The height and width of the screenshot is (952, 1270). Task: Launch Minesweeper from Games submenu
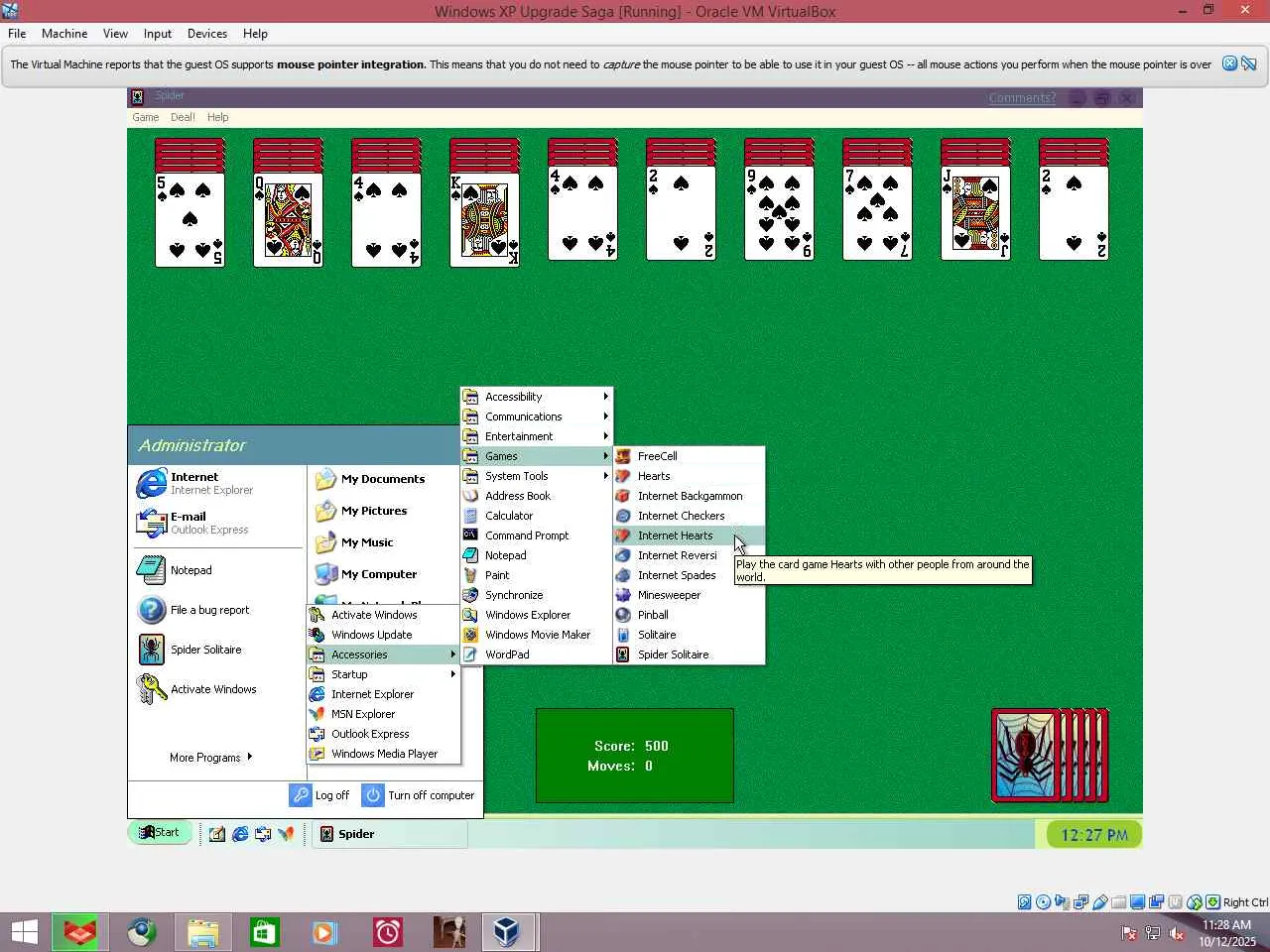(690, 595)
